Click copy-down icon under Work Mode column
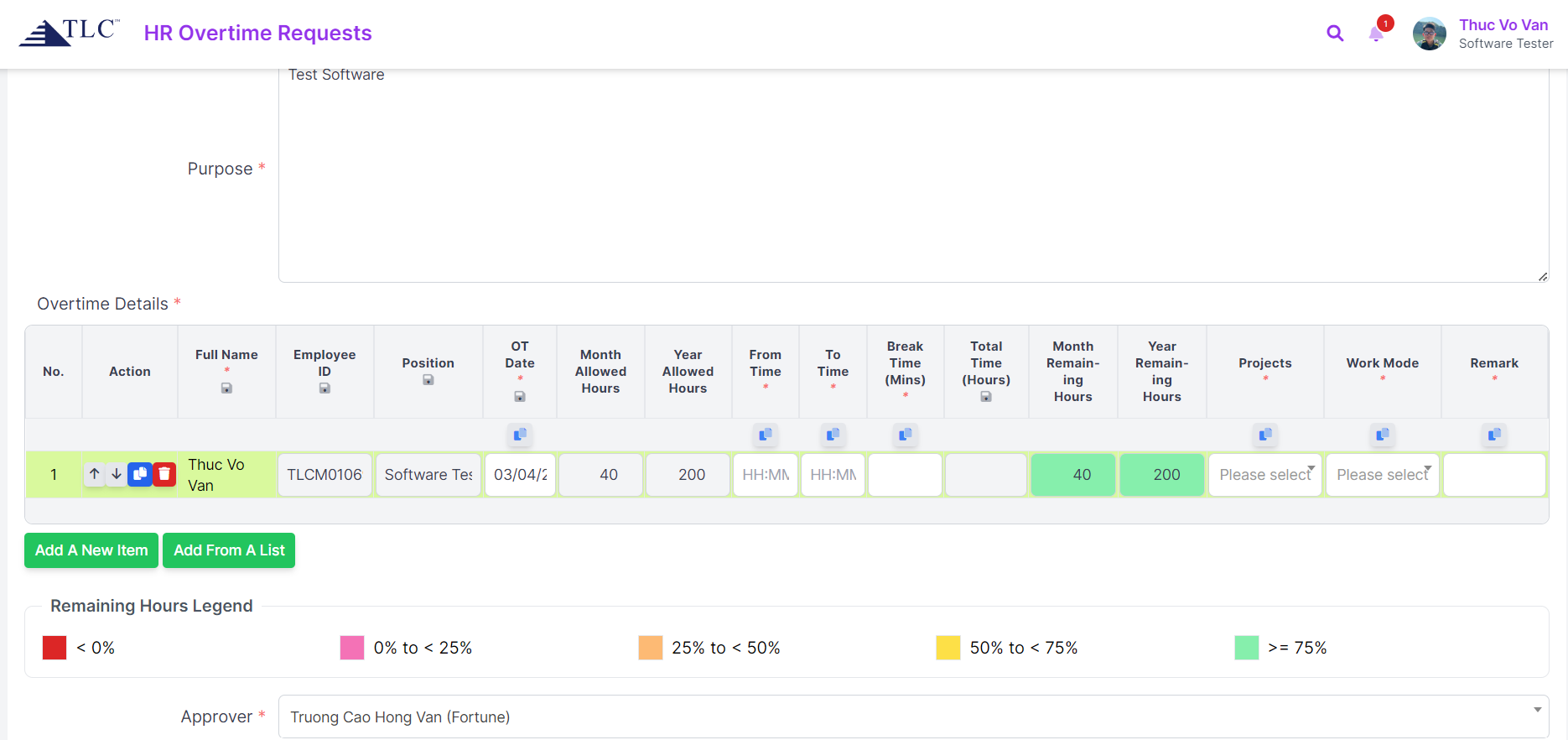Image resolution: width=1568 pixels, height=740 pixels. coord(1383,435)
